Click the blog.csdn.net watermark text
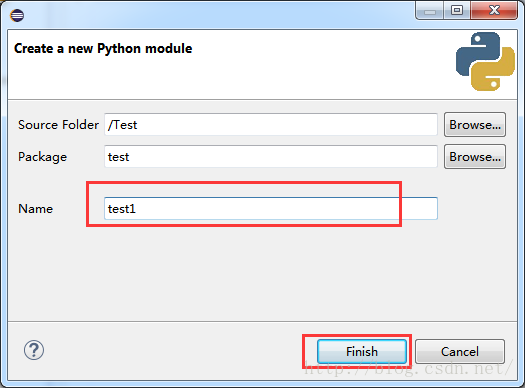Viewport: 525px width, 388px height. coord(408,369)
